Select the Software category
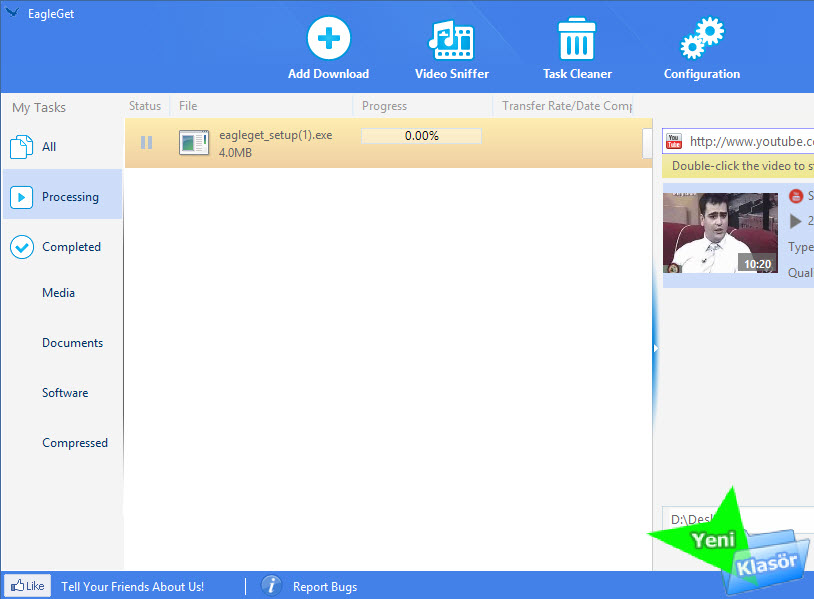 click(x=65, y=393)
